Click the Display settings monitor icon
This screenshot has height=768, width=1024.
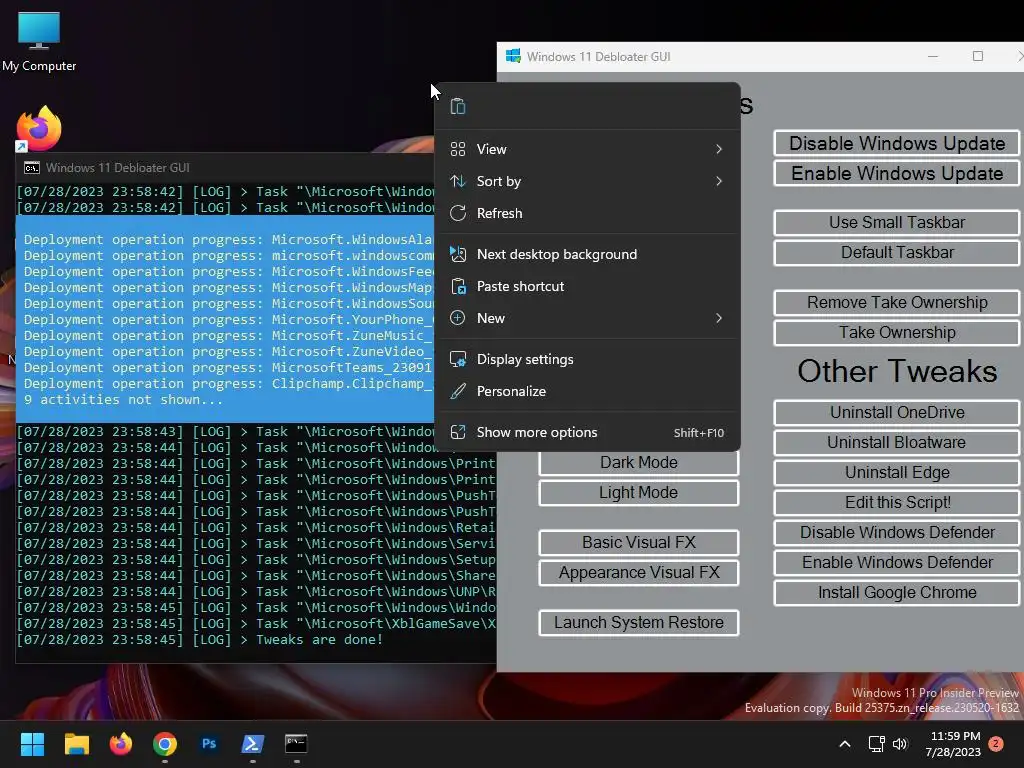click(458, 359)
